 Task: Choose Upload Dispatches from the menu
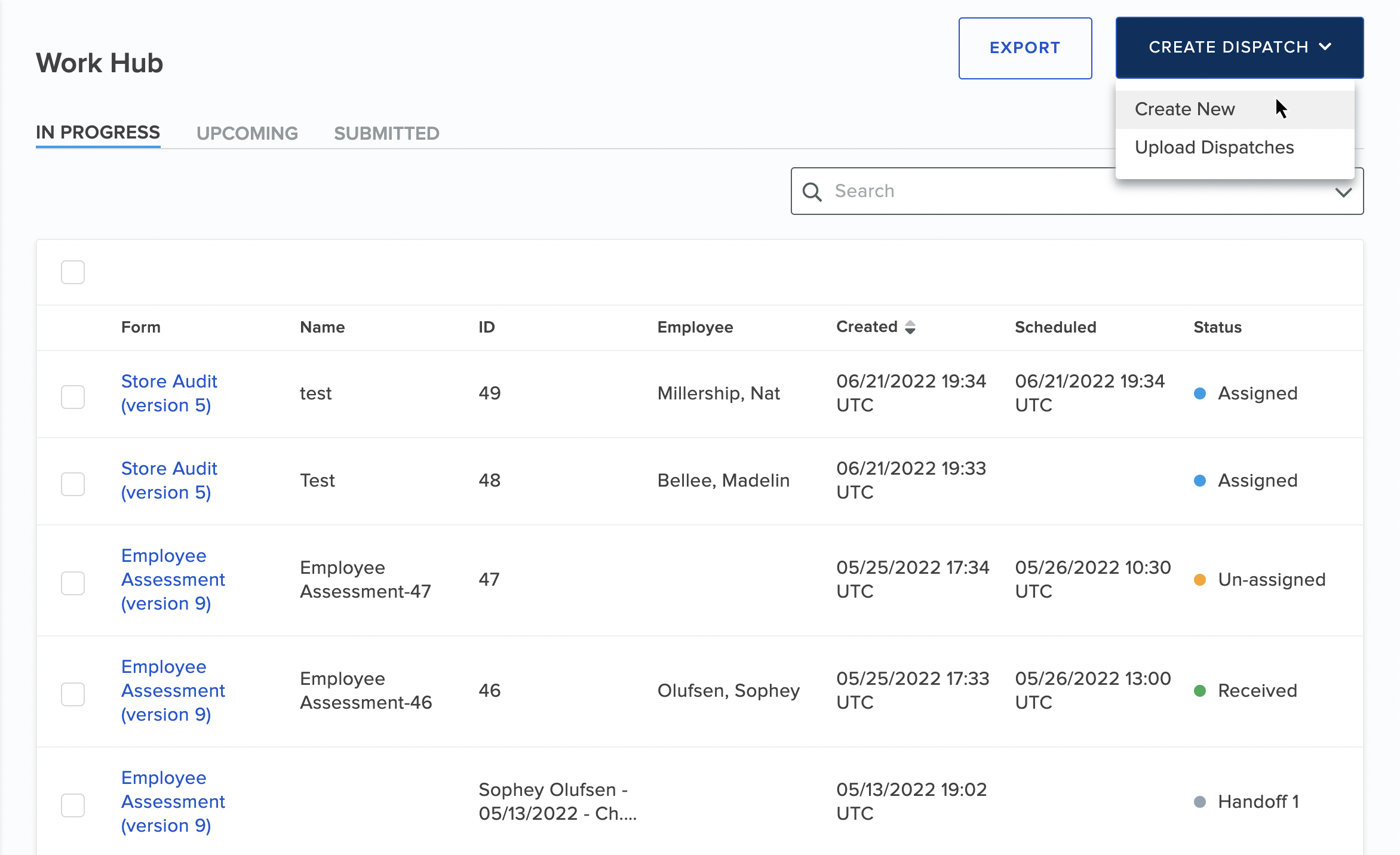click(x=1235, y=147)
